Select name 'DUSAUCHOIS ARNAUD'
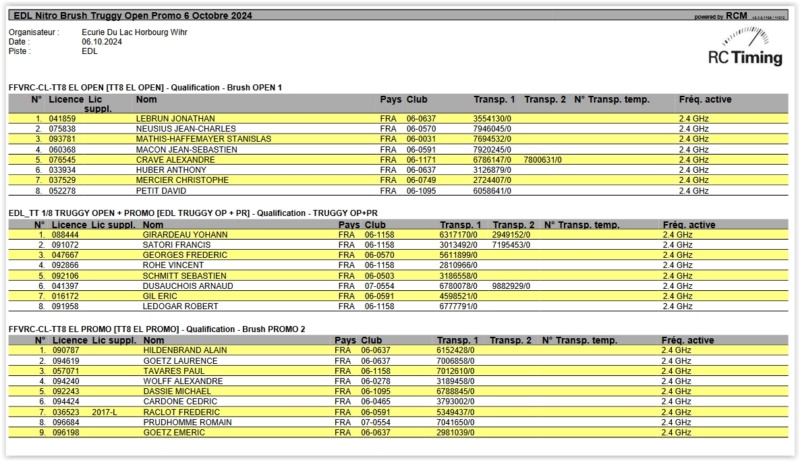The height and width of the screenshot is (461, 800). click(x=188, y=287)
